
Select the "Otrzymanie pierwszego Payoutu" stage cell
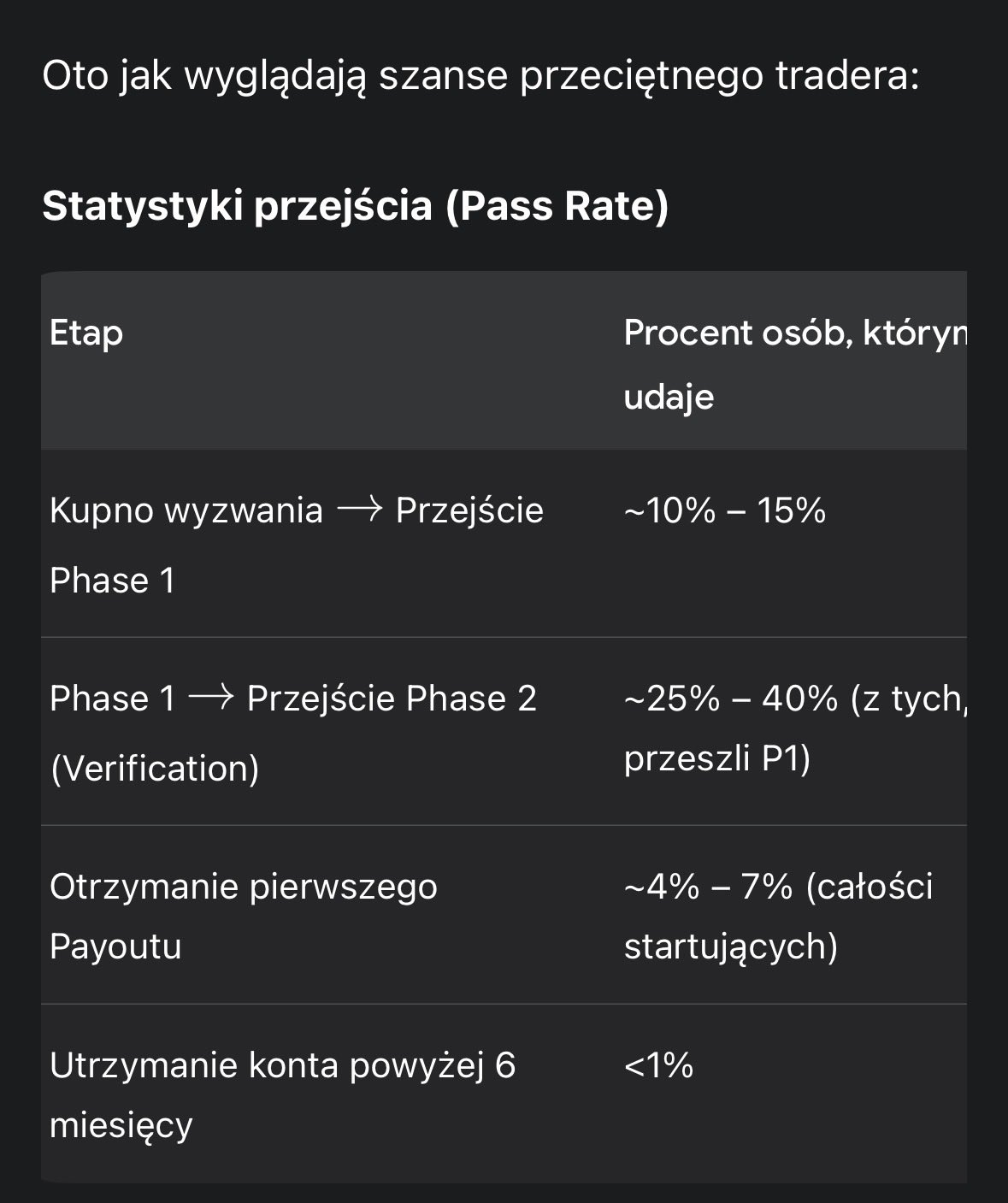pos(243,916)
